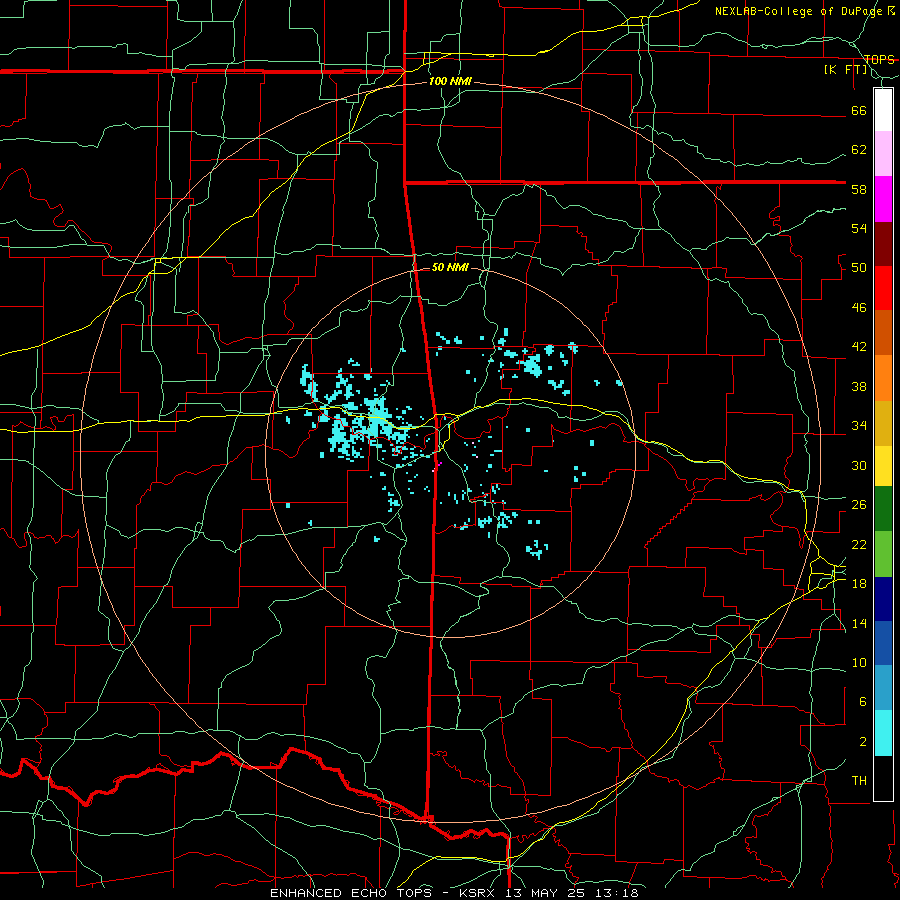Viewport: 900px width, 900px height.
Task: Click the dark red 54 kft swatch
Action: click(x=883, y=244)
